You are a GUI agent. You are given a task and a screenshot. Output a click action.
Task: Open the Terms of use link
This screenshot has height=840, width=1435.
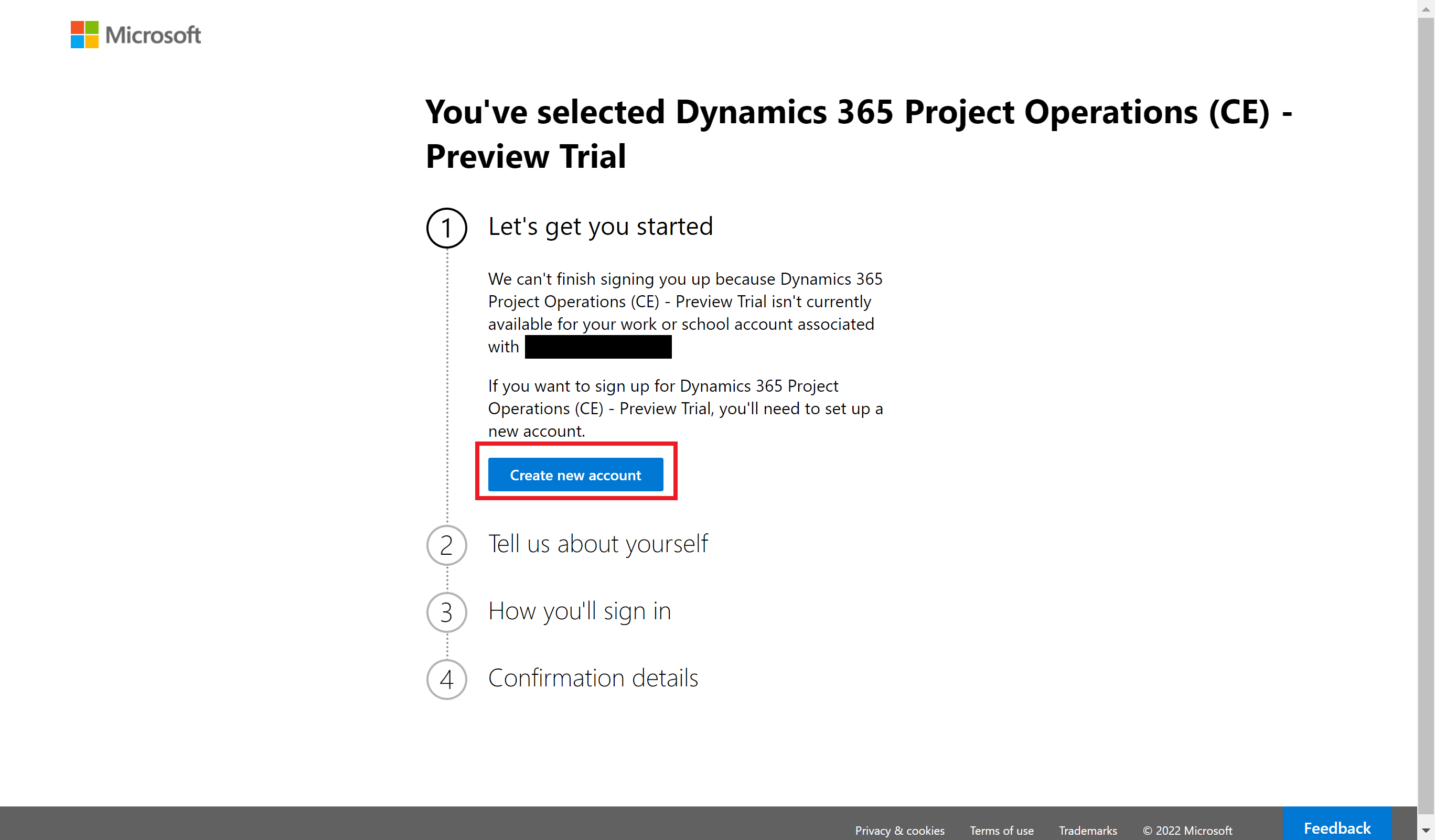coord(1001,831)
